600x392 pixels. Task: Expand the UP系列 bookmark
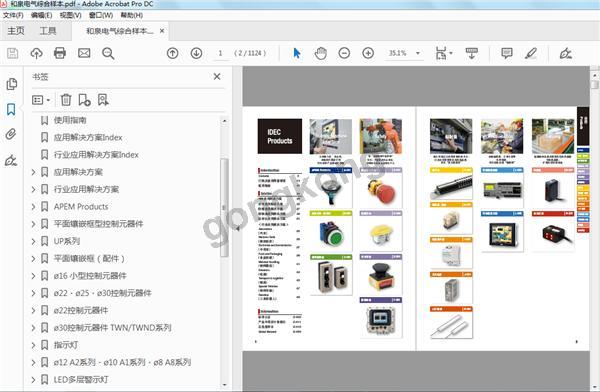[33, 241]
